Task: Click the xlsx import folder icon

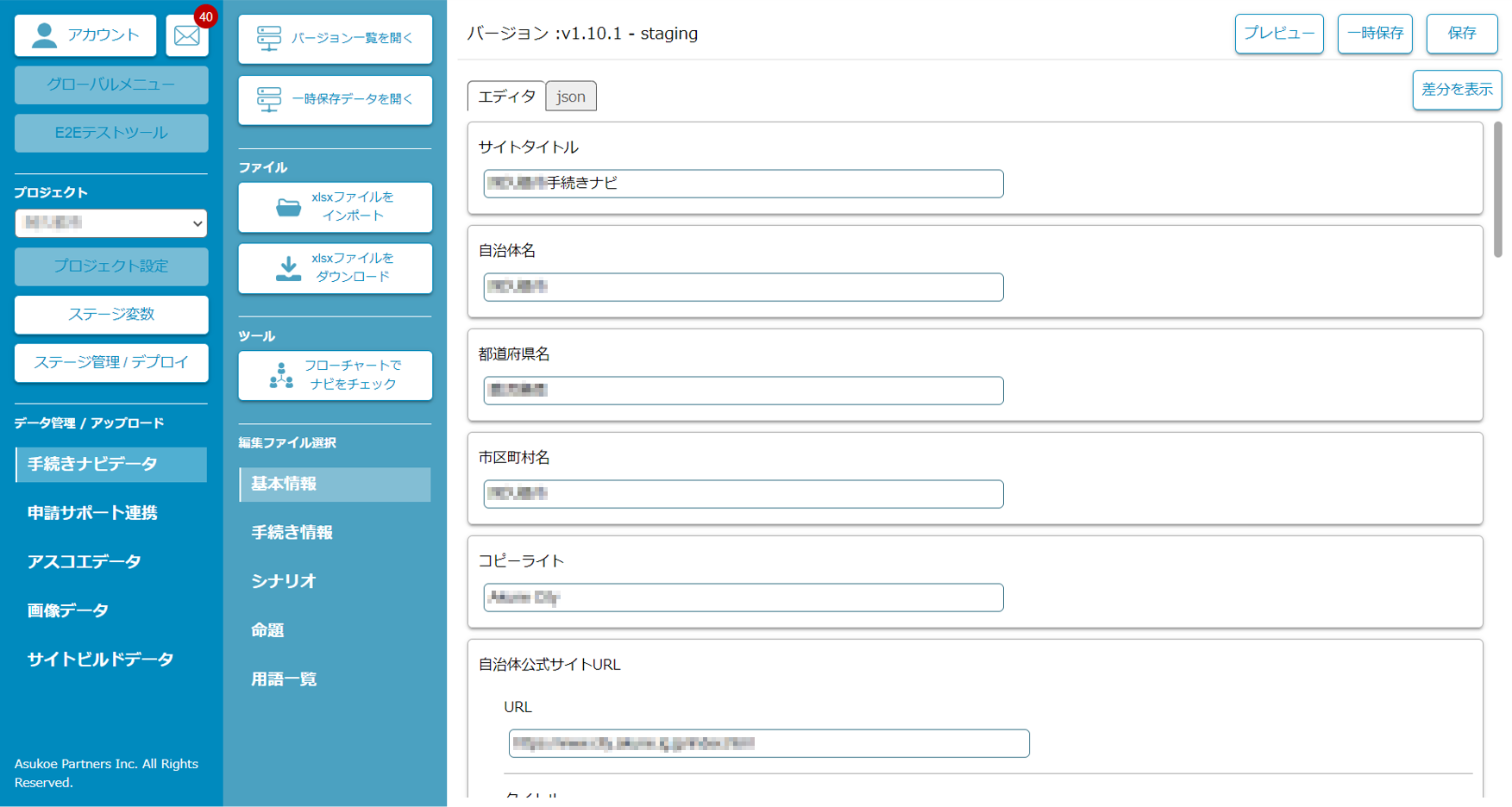Action: click(288, 207)
